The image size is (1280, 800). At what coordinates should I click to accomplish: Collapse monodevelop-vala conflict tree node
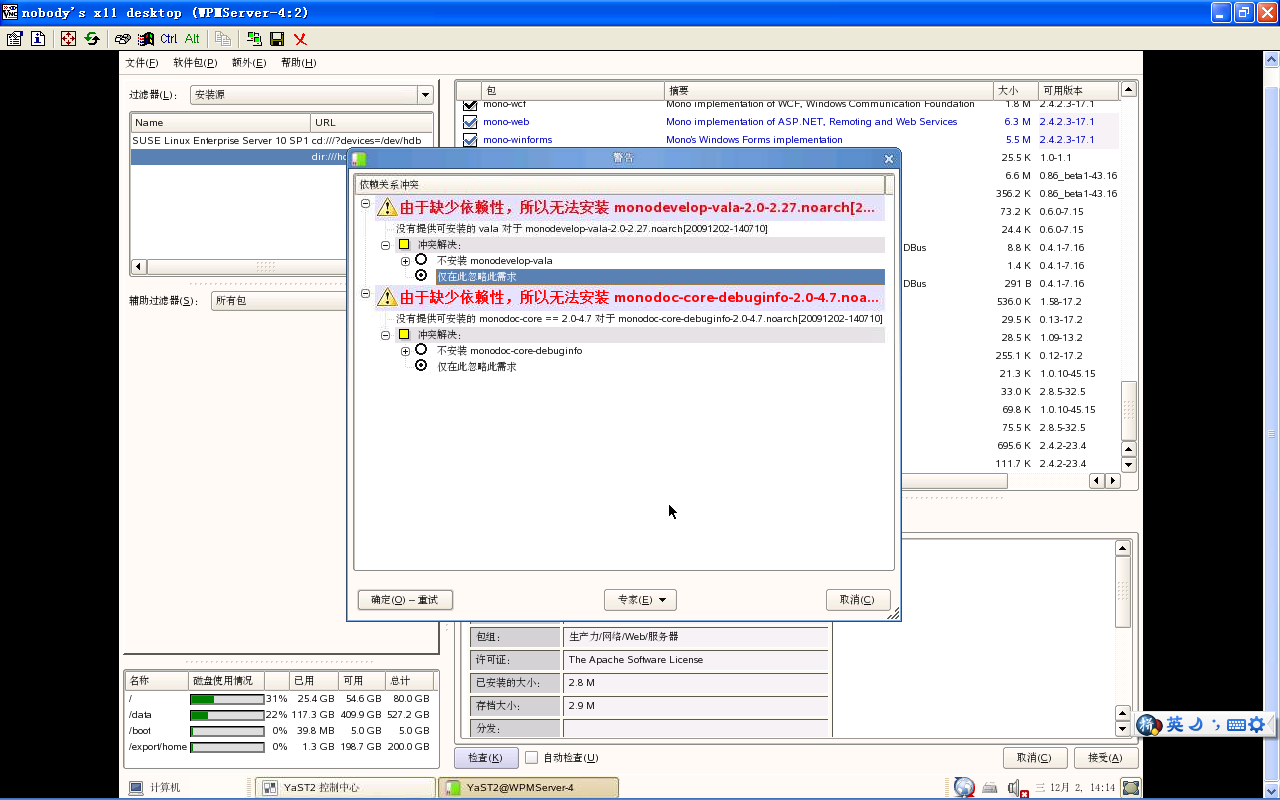366,204
